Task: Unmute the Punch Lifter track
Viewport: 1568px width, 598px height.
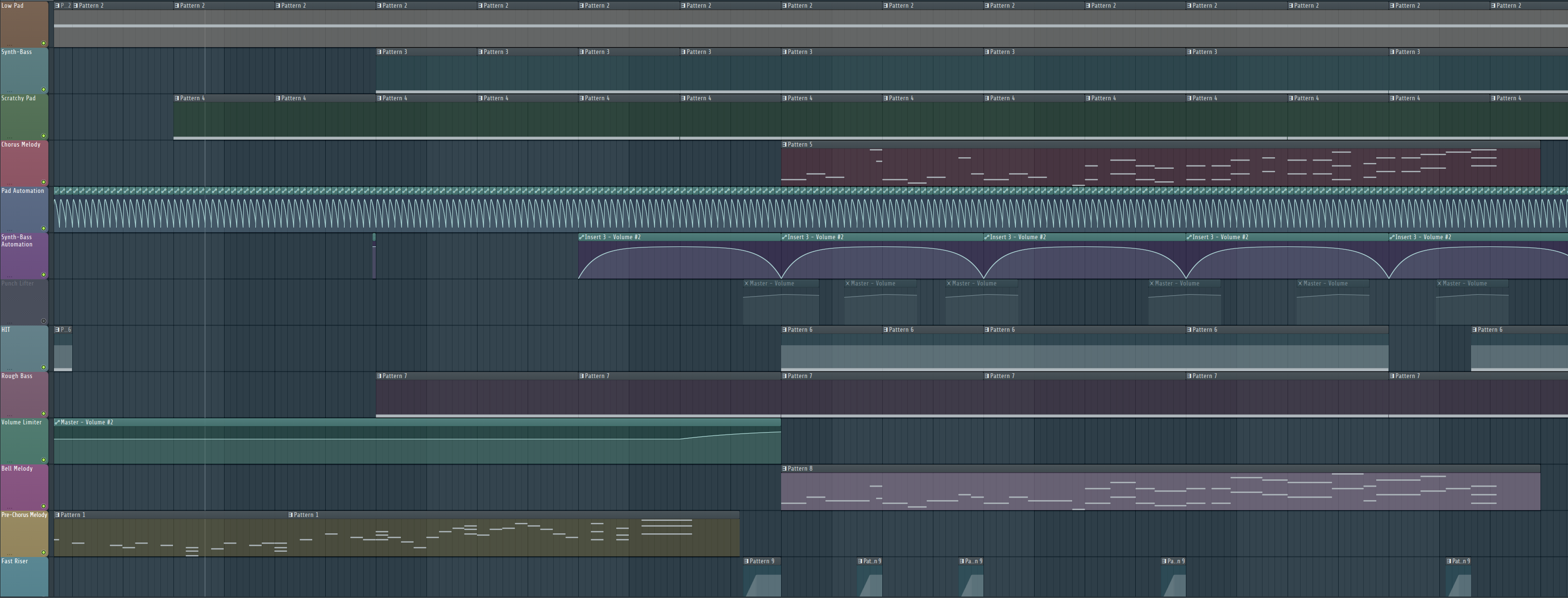Action: 43,321
